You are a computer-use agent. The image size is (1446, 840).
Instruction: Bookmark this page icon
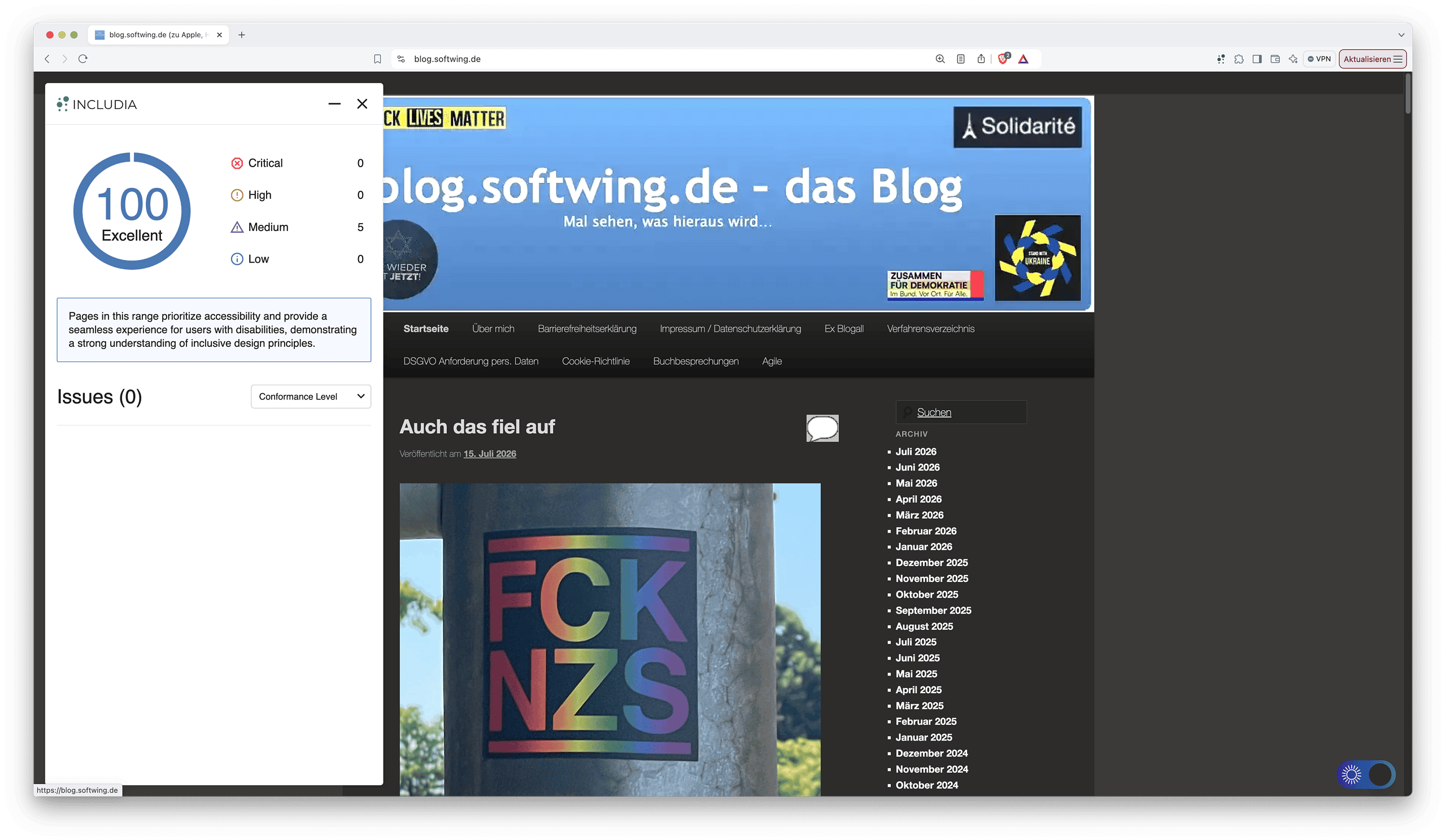(x=377, y=59)
